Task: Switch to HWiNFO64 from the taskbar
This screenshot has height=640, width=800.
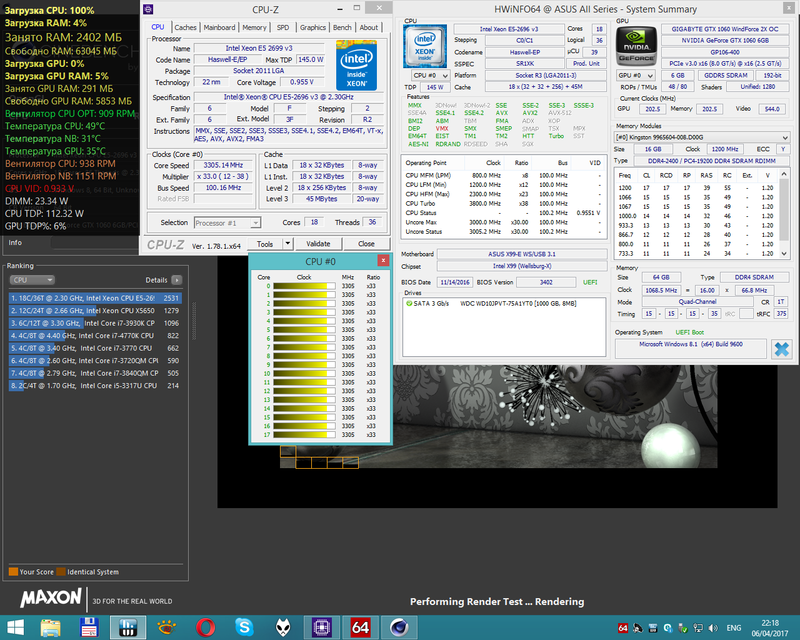Action: point(360,627)
